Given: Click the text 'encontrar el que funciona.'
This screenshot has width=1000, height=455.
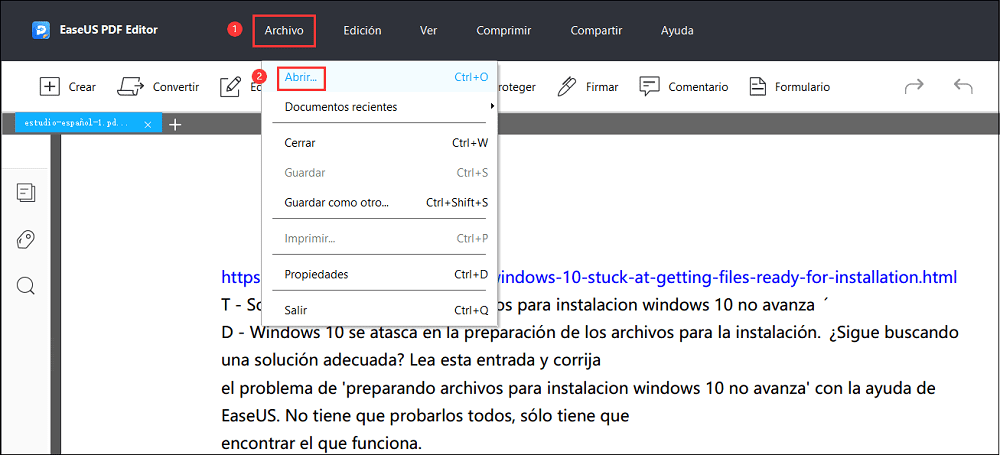Looking at the screenshot, I should [321, 443].
